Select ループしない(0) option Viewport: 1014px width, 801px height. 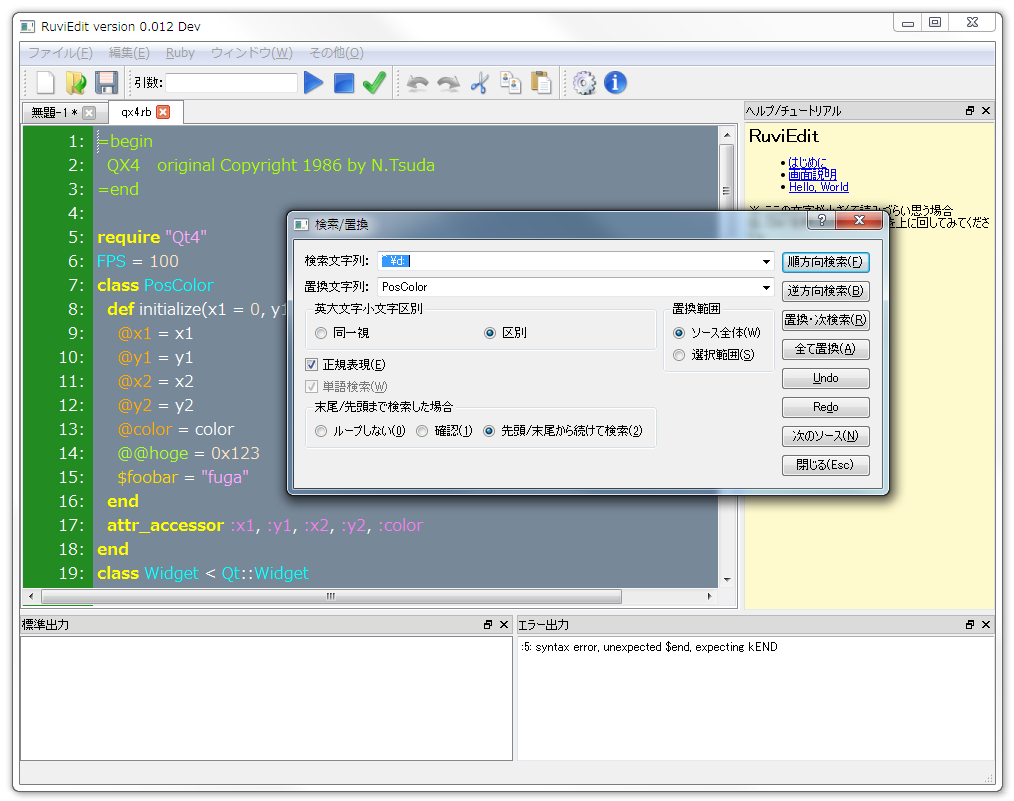point(360,431)
